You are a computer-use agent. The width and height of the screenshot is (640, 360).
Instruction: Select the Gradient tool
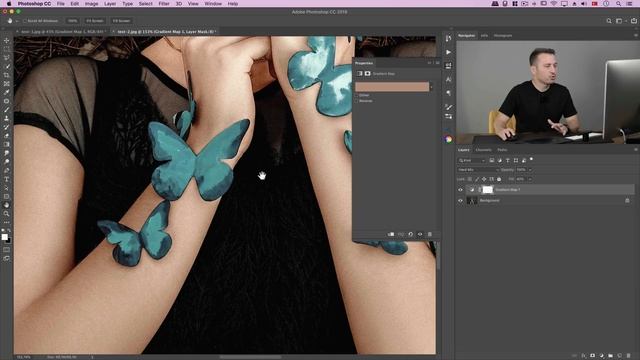tap(7, 144)
